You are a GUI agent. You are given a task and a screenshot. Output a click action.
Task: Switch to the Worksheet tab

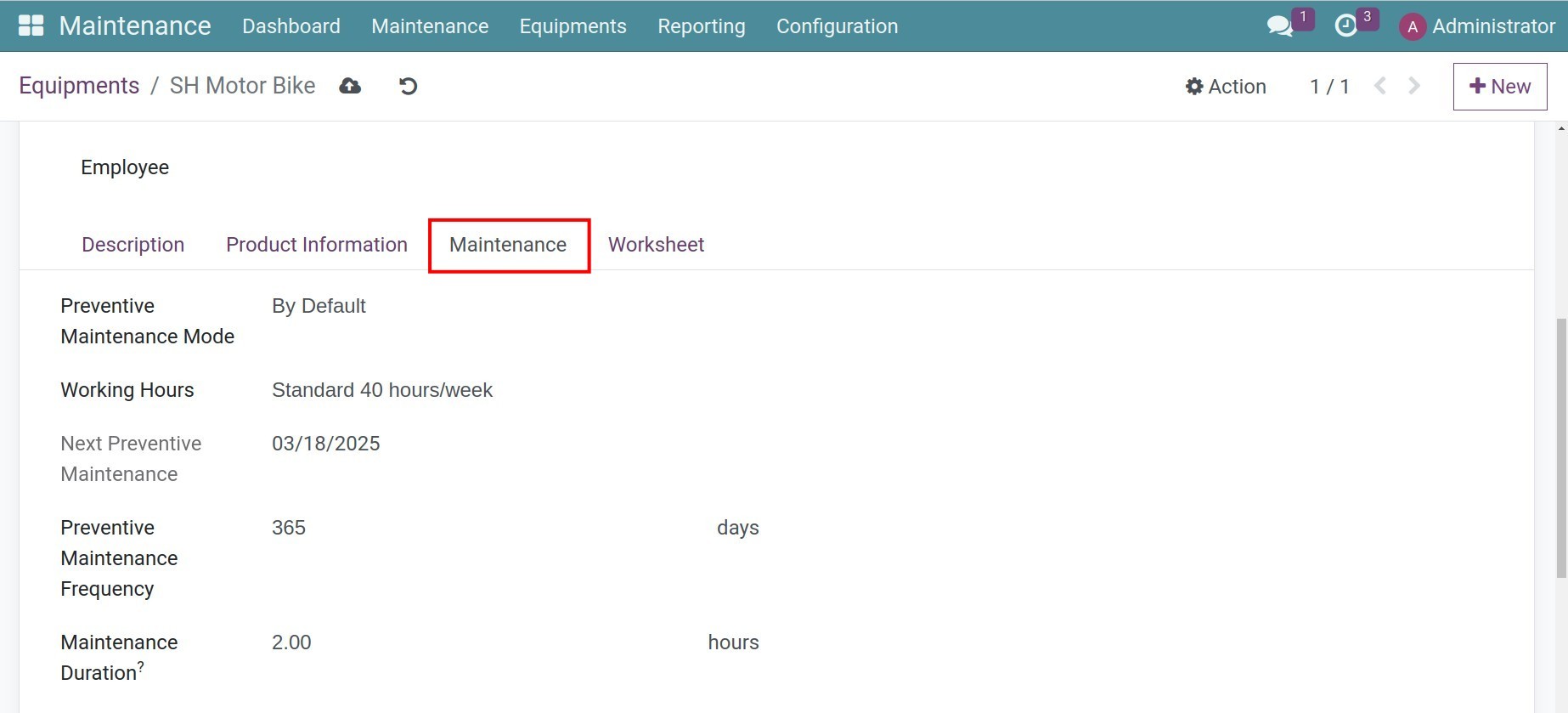[x=657, y=245]
